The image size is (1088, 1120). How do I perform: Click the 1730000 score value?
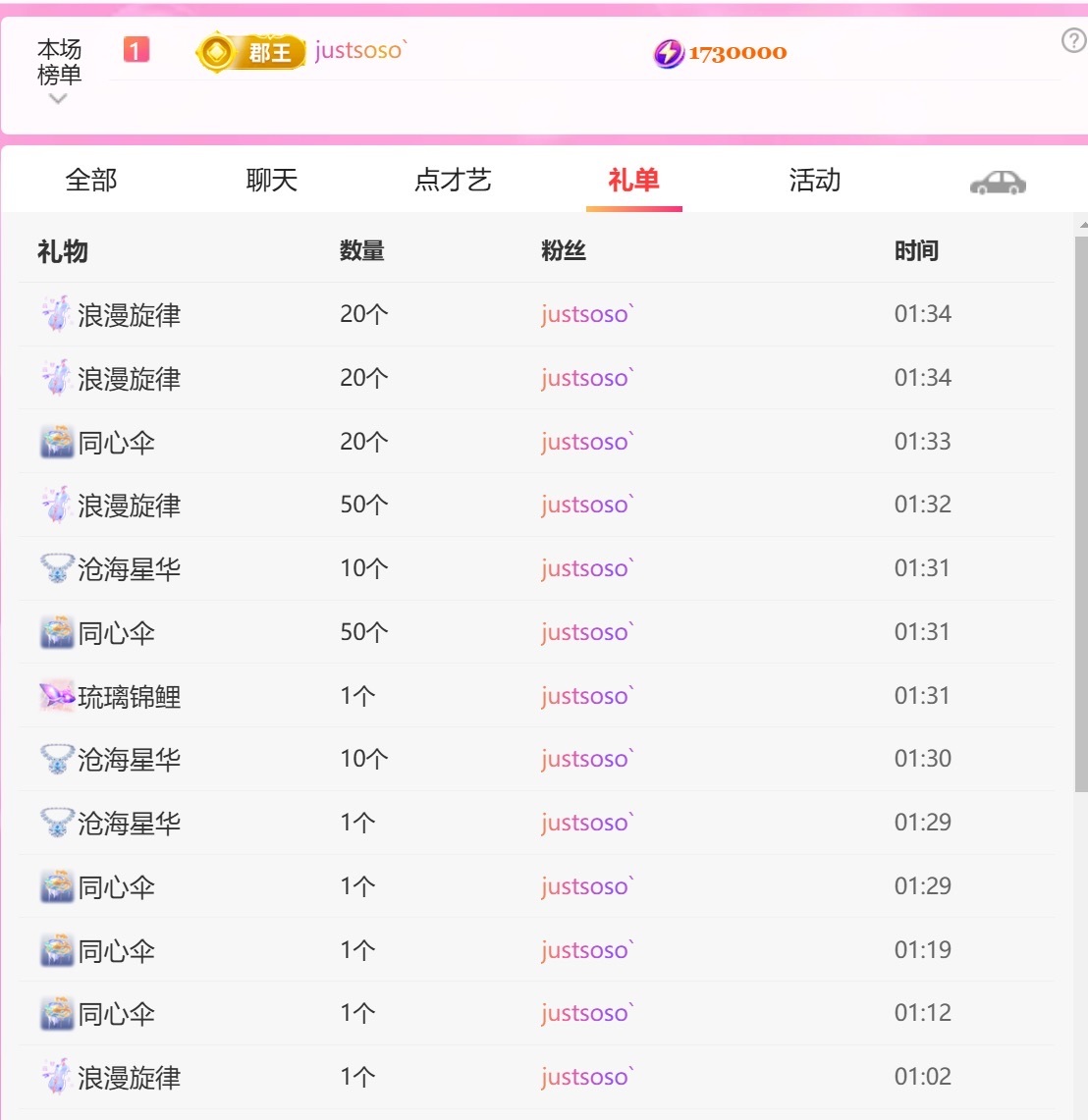(737, 53)
